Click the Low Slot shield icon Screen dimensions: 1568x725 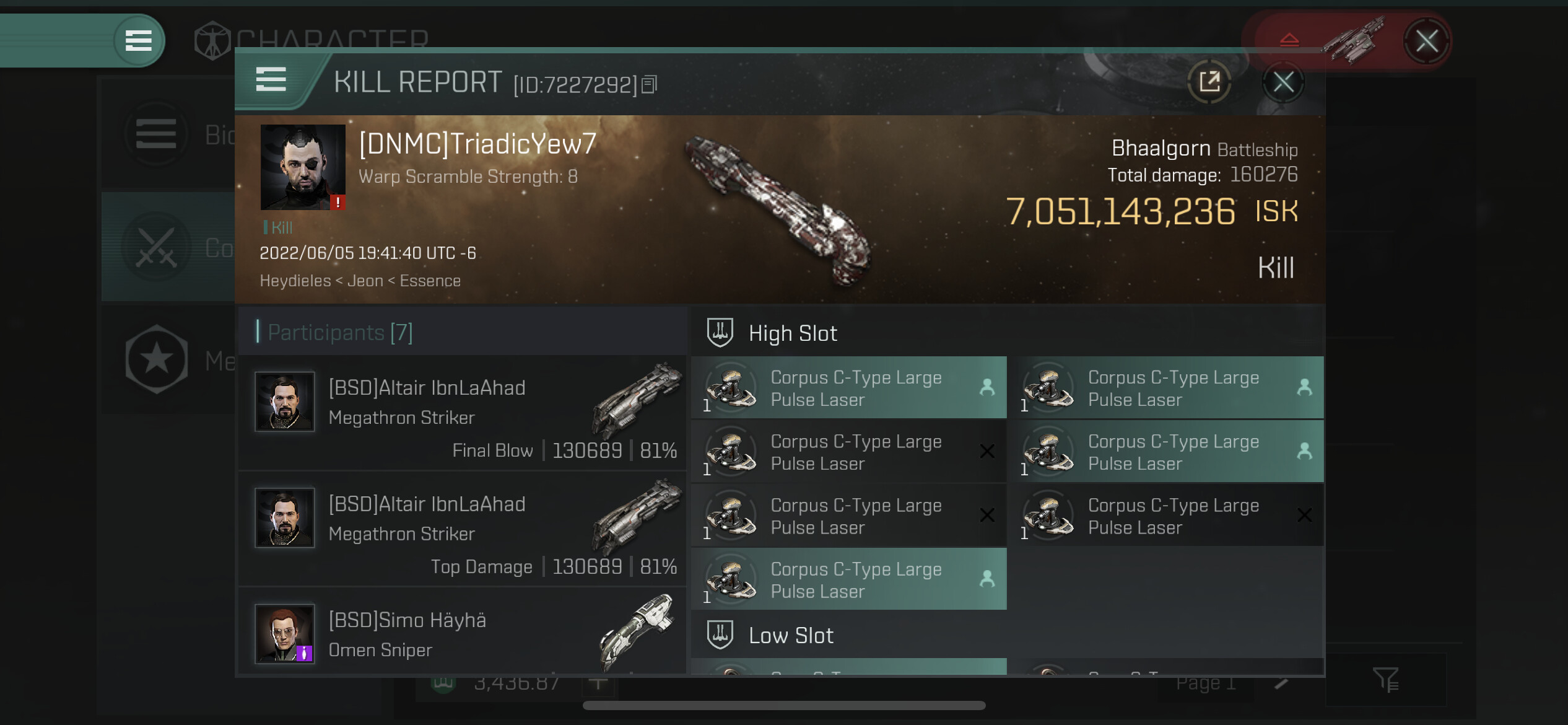pyautogui.click(x=720, y=635)
